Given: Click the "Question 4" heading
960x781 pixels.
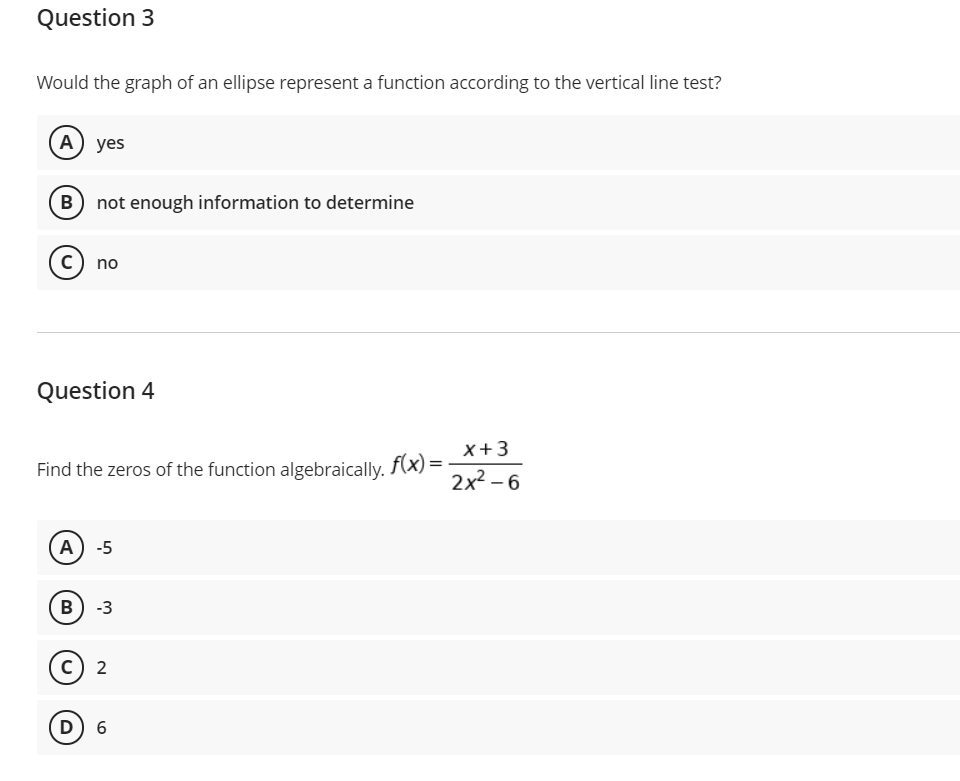Looking at the screenshot, I should 95,391.
